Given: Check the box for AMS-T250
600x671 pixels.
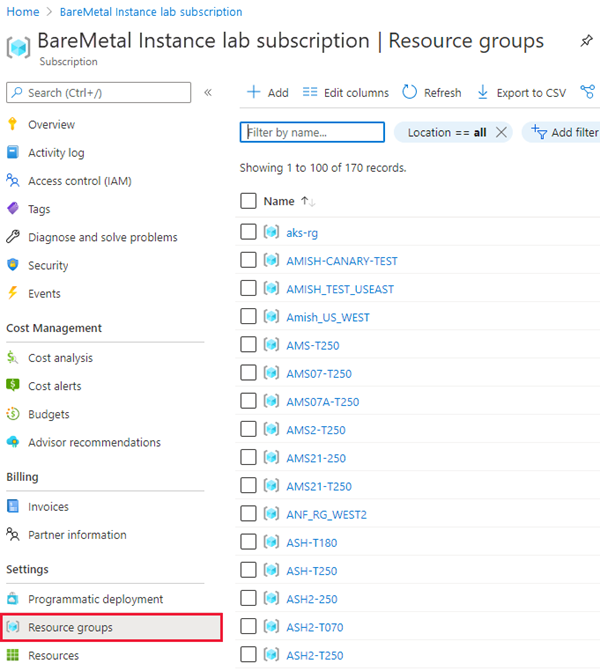Looking at the screenshot, I should coord(248,345).
